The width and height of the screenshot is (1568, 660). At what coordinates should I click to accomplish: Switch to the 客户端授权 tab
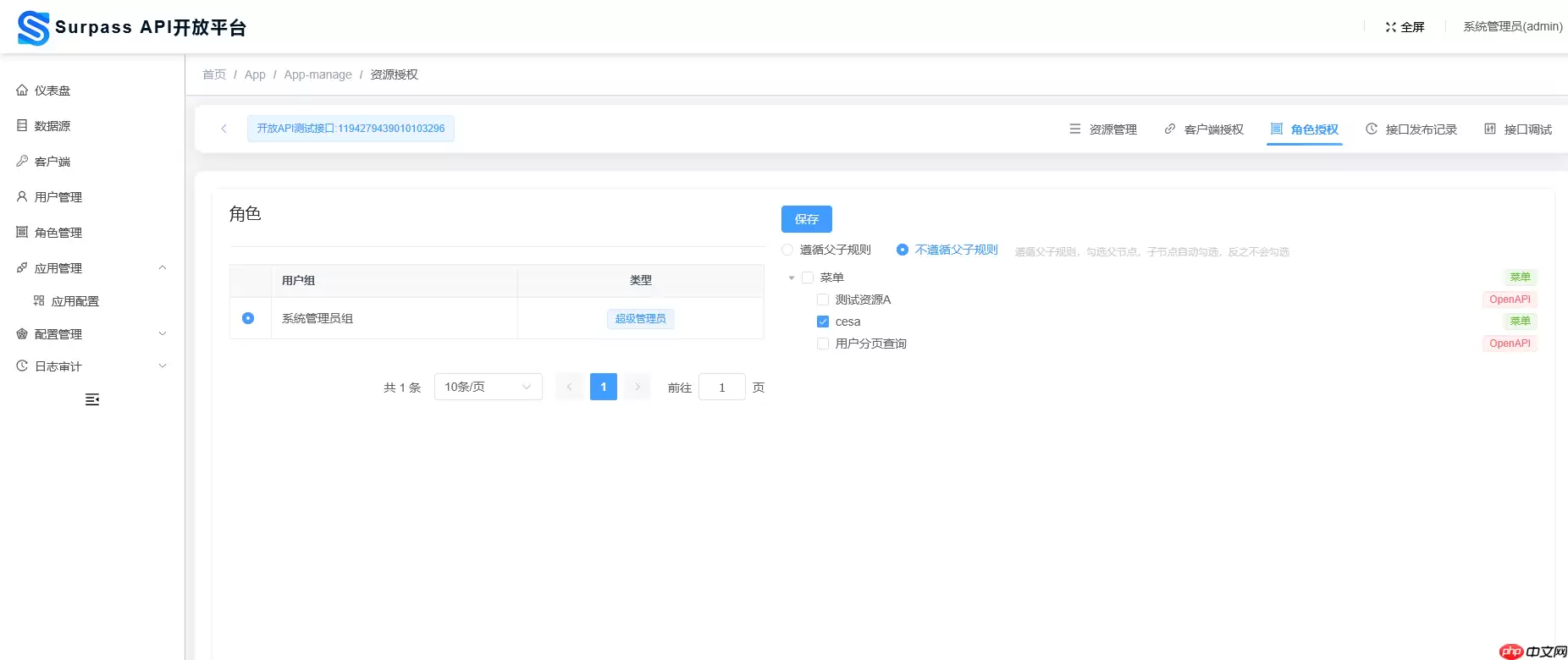click(1204, 129)
